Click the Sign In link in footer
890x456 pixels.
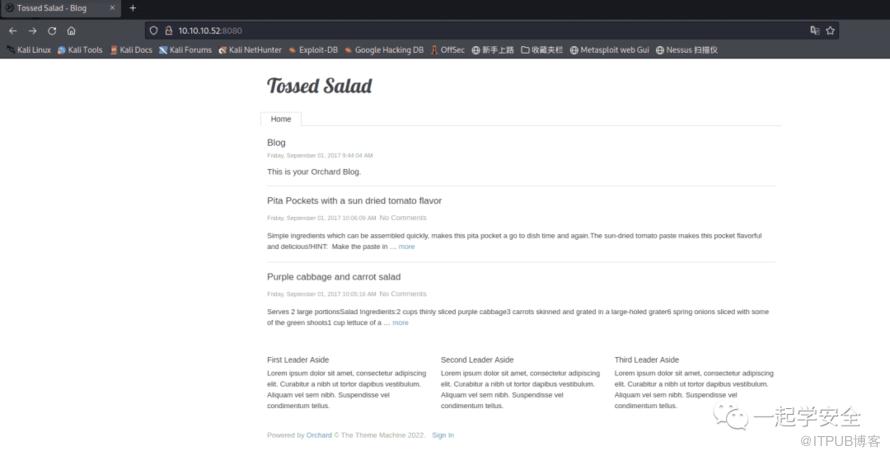click(443, 435)
